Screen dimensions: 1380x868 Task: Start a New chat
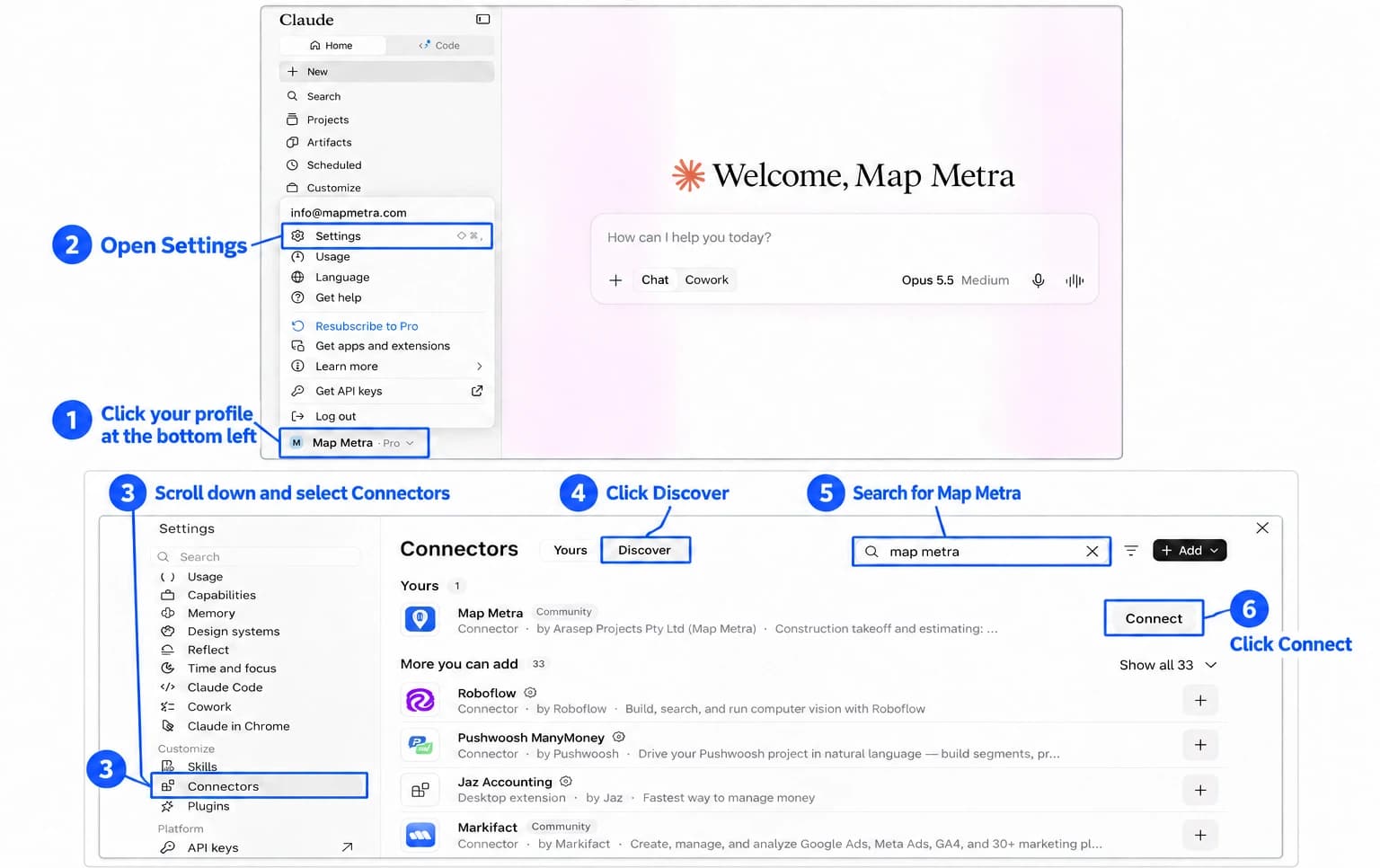tap(386, 72)
